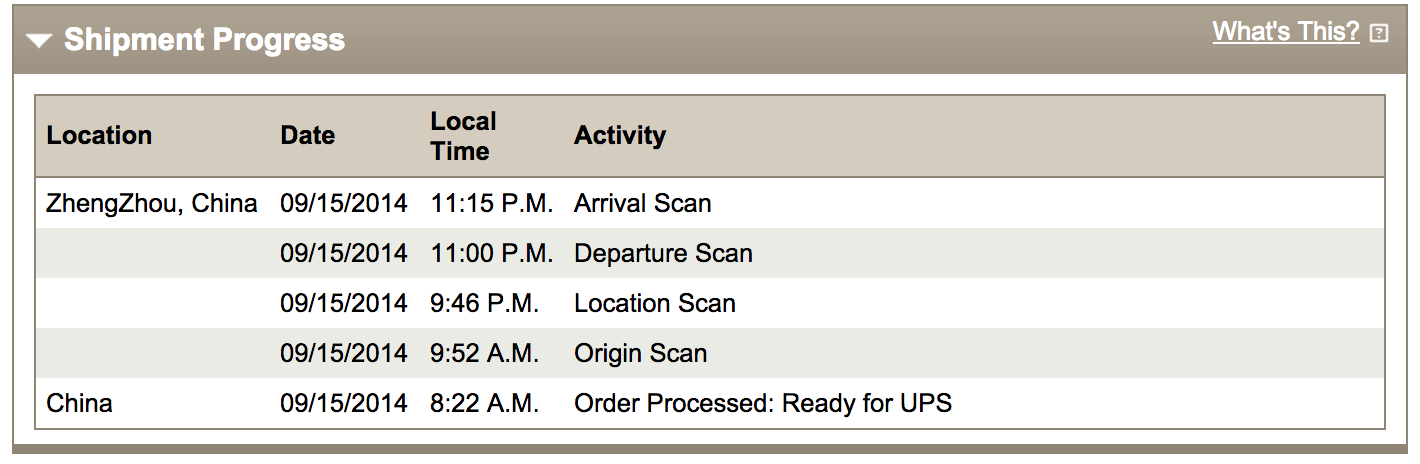The width and height of the screenshot is (1420, 464).
Task: Select the Location Scan activity entry
Action: [654, 304]
